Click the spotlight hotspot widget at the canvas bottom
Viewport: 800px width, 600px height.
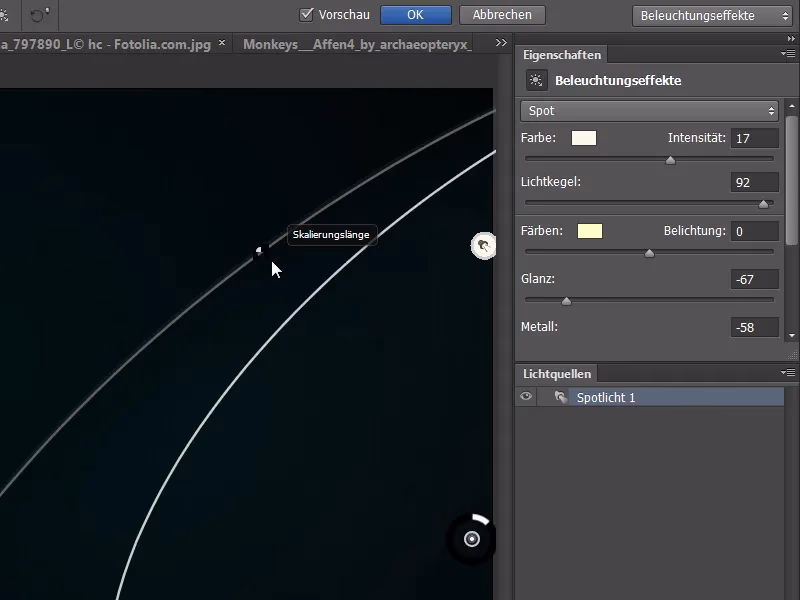click(x=470, y=538)
